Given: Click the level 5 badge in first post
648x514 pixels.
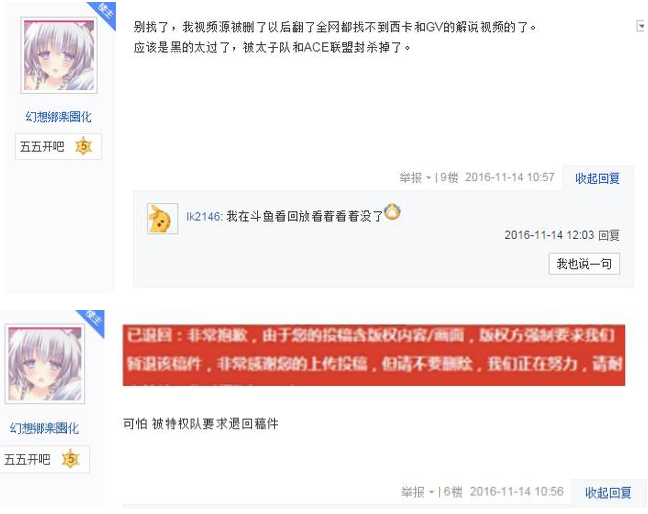Looking at the screenshot, I should [x=83, y=146].
